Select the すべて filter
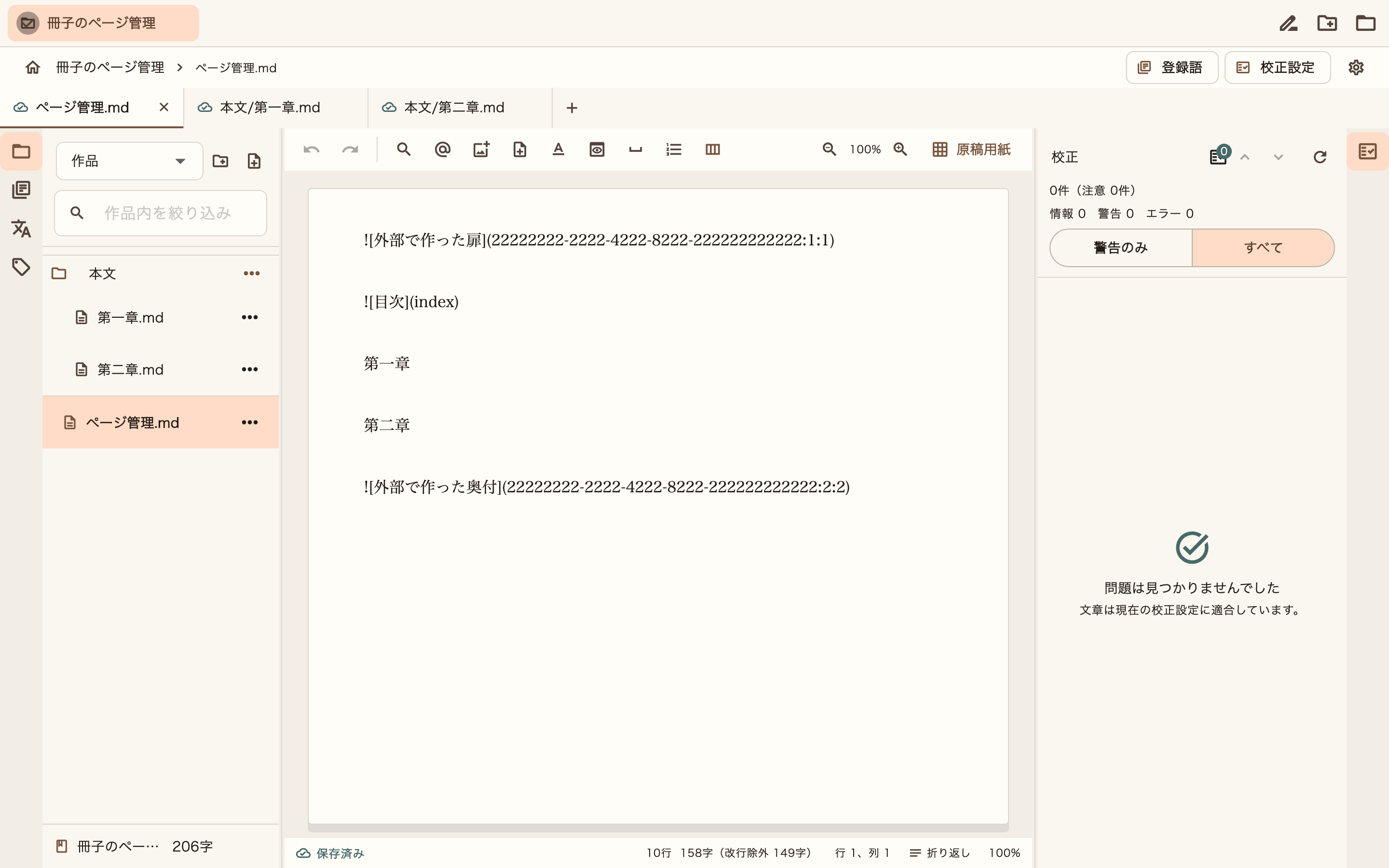 tap(1263, 248)
